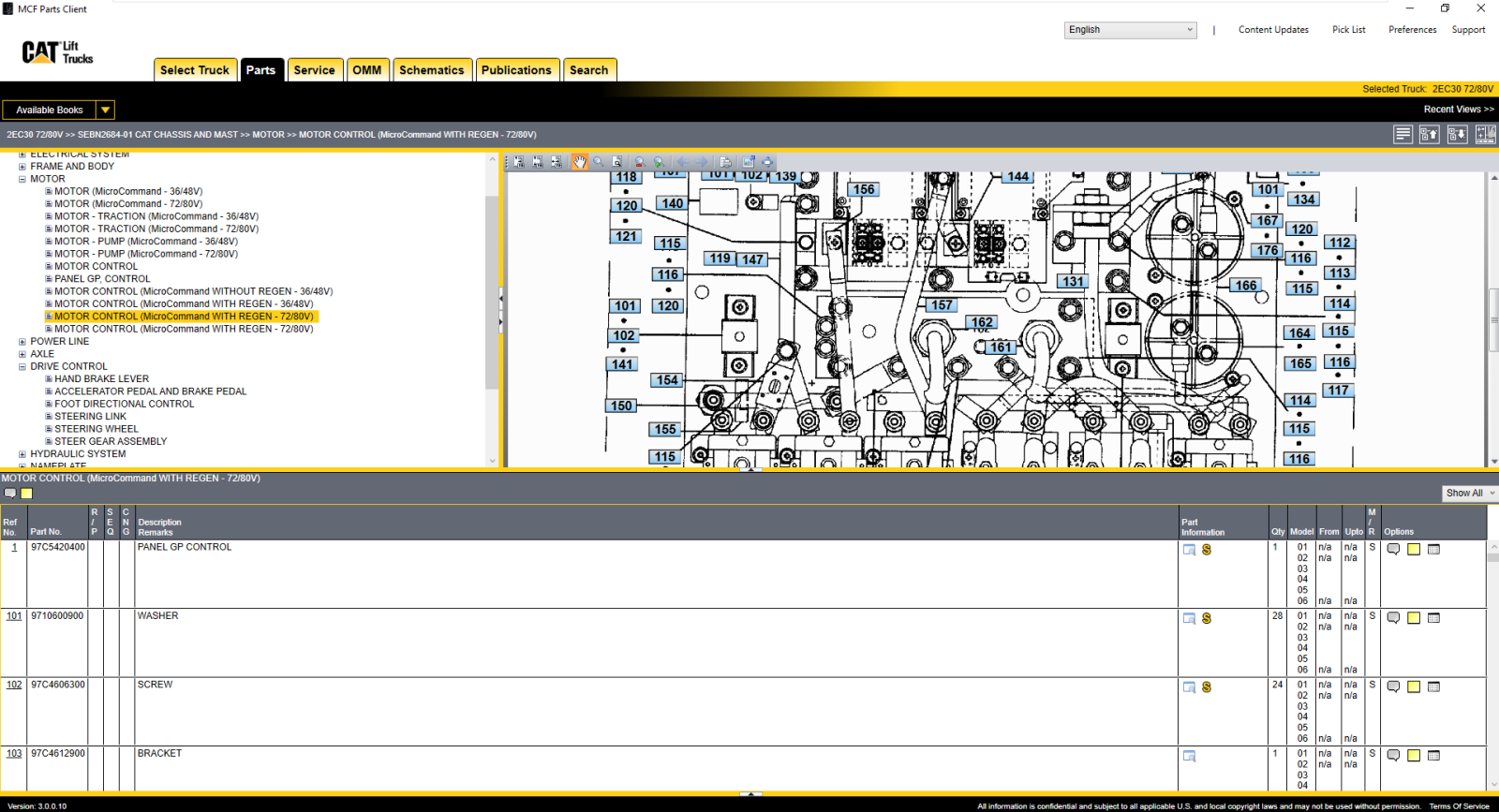The width and height of the screenshot is (1499, 812).
Task: Open the Search tab
Action: click(x=589, y=70)
